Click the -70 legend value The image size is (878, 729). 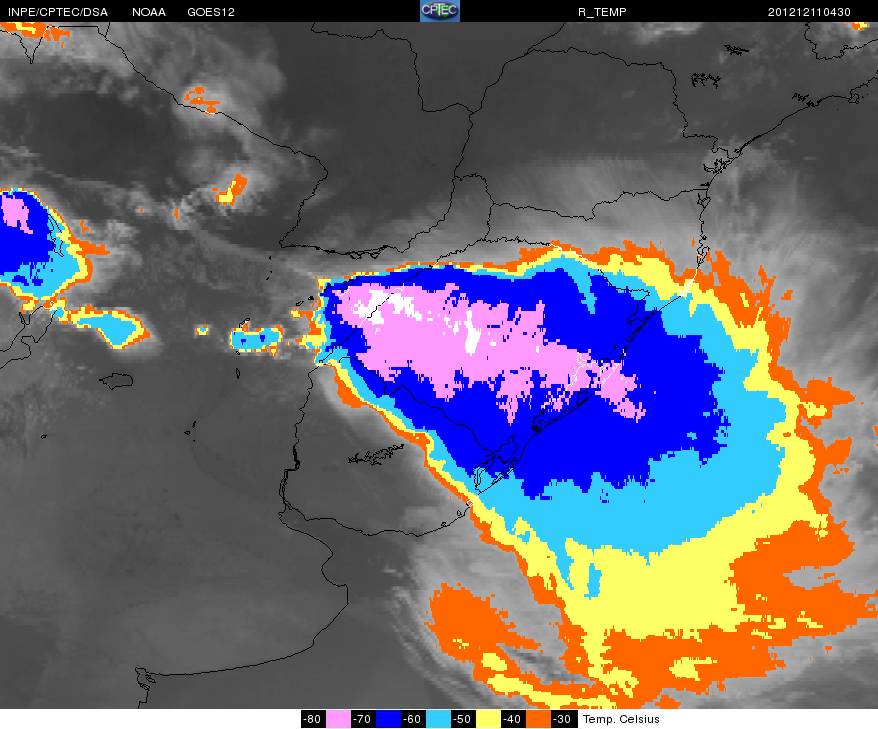[363, 719]
